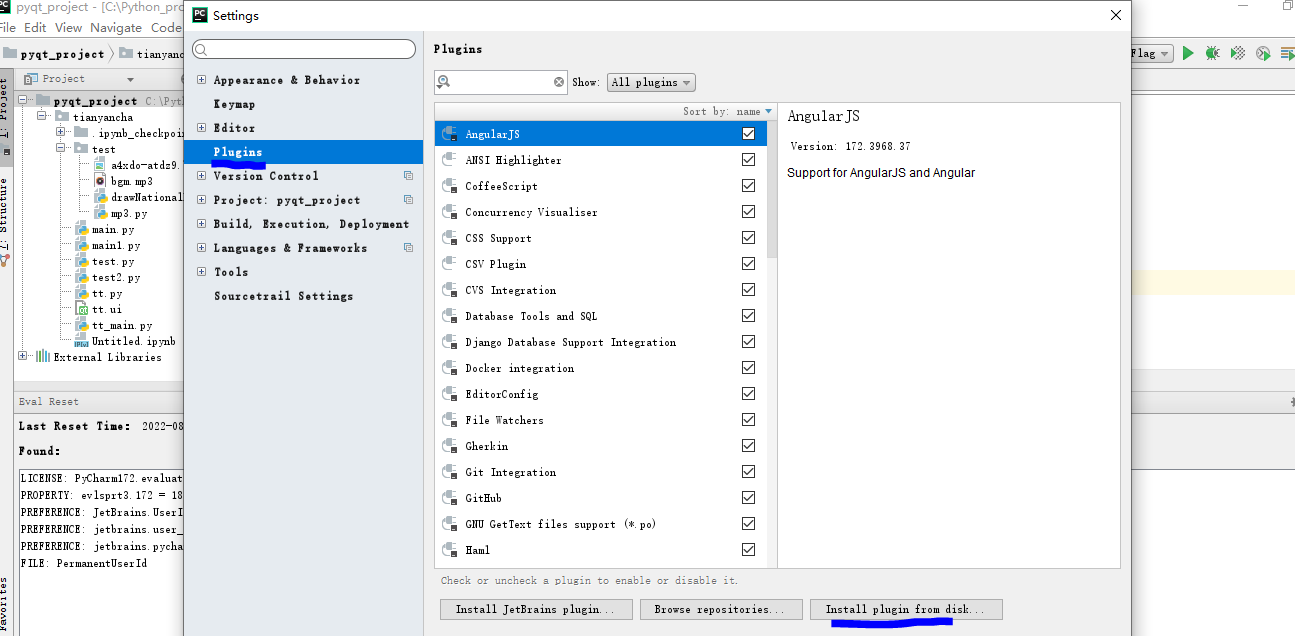Run with coverage icon in toolbar
This screenshot has width=1295, height=636.
tap(1238, 53)
